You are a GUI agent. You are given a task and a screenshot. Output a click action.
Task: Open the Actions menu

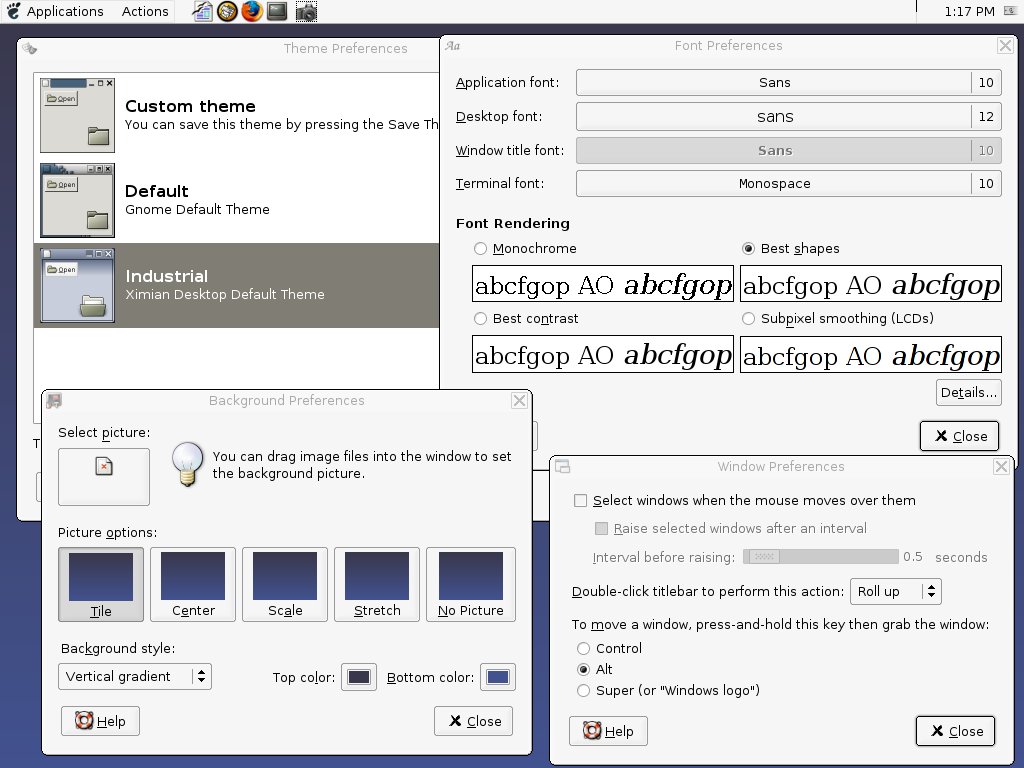coord(145,12)
